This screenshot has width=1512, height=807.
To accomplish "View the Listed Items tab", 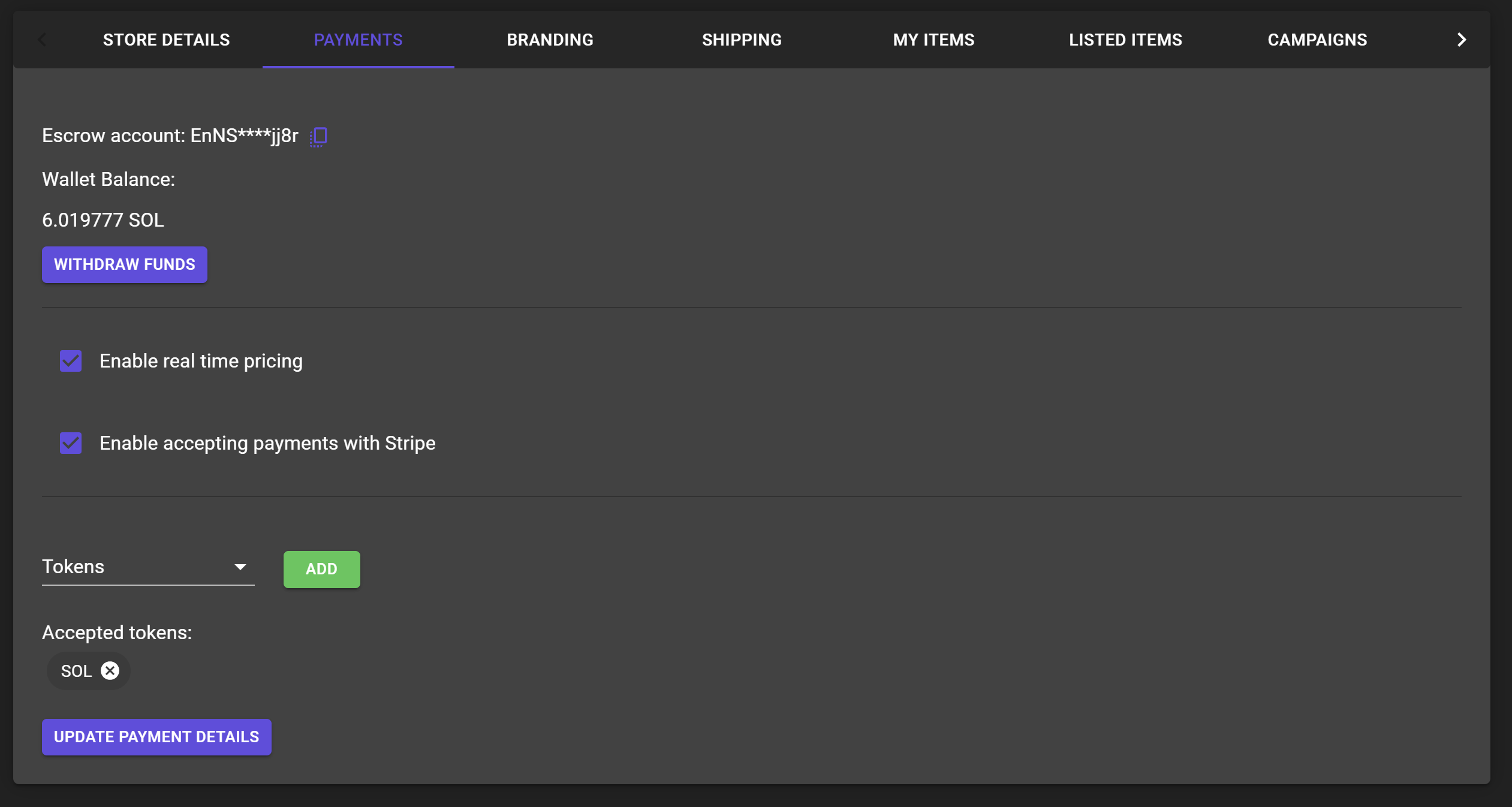I will (x=1125, y=40).
